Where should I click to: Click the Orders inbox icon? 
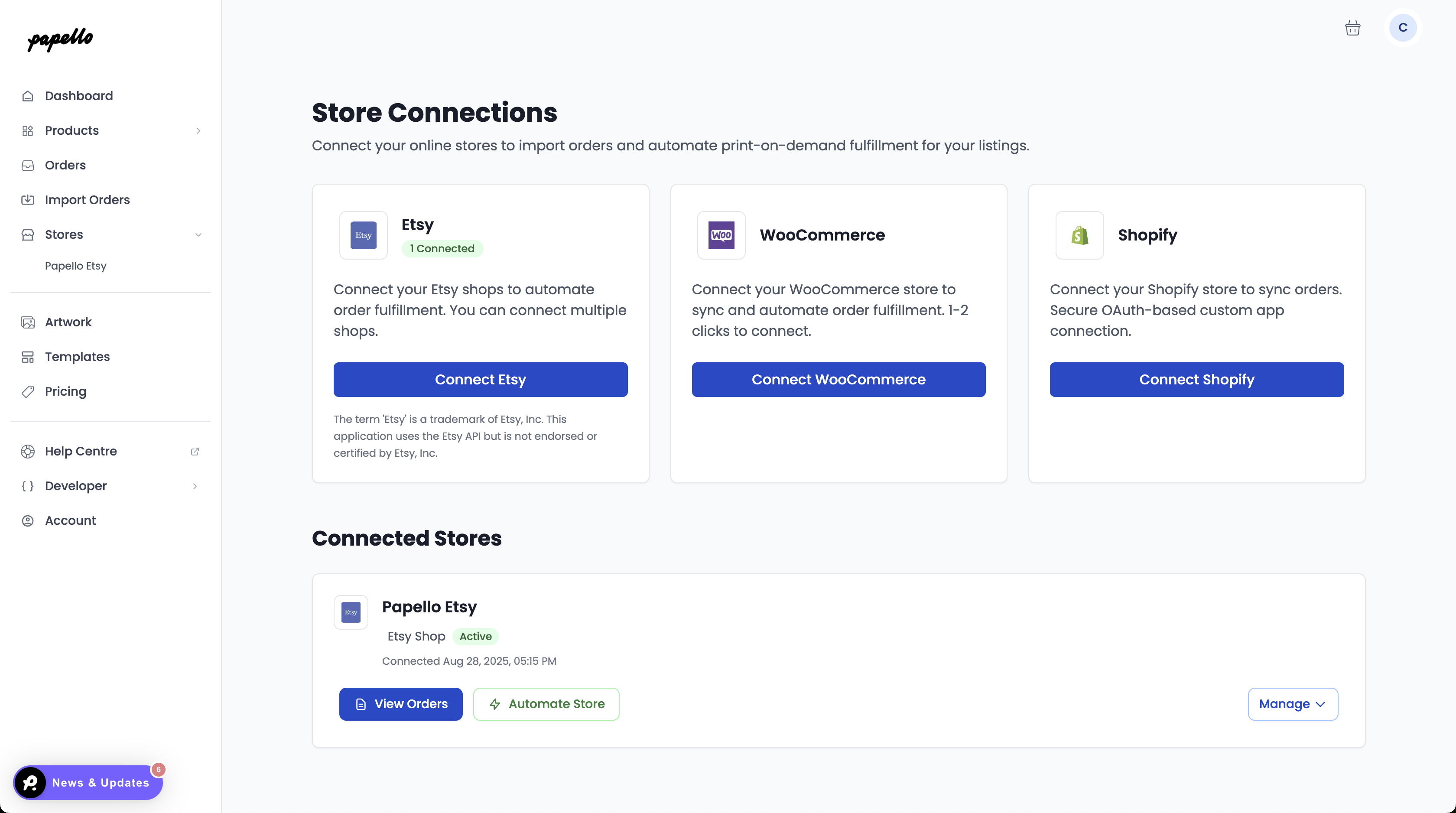tap(28, 165)
